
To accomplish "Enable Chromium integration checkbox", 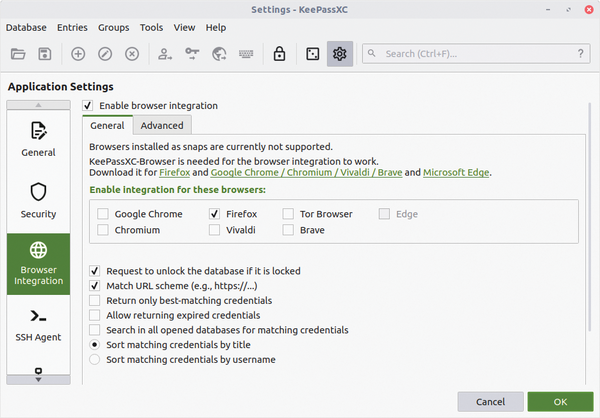I will 103,230.
